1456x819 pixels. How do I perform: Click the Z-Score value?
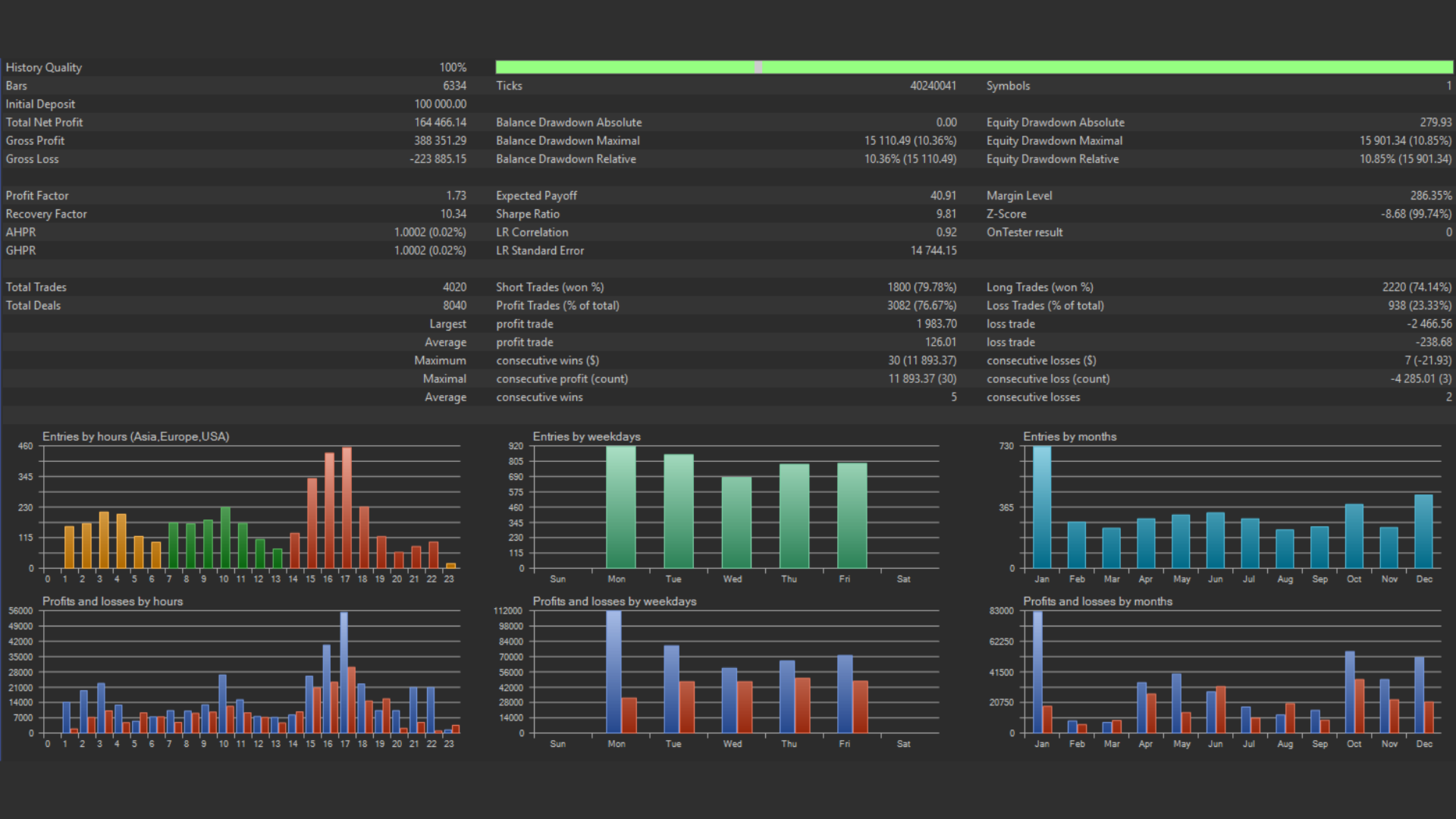click(x=1416, y=214)
